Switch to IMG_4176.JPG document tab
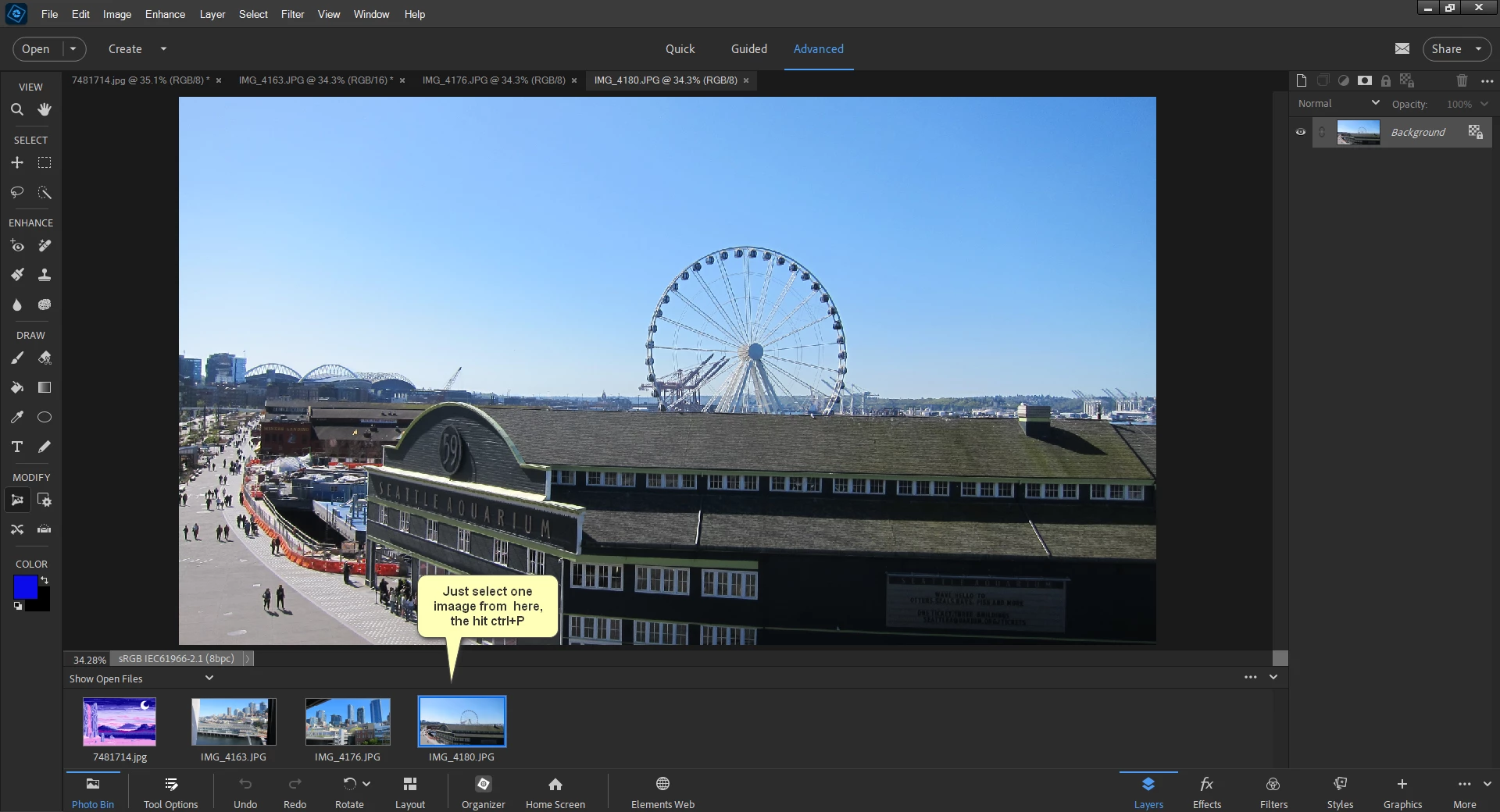Screen dimensions: 1500x812 494,80
